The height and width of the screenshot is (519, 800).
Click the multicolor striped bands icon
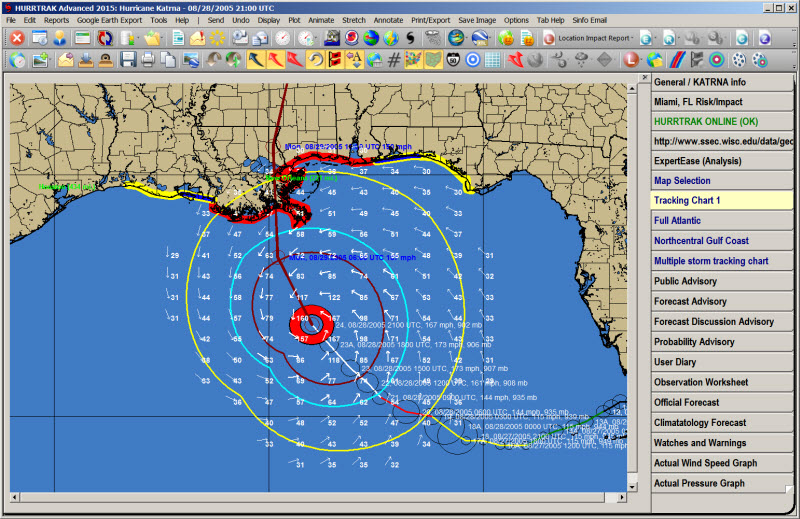pos(679,61)
